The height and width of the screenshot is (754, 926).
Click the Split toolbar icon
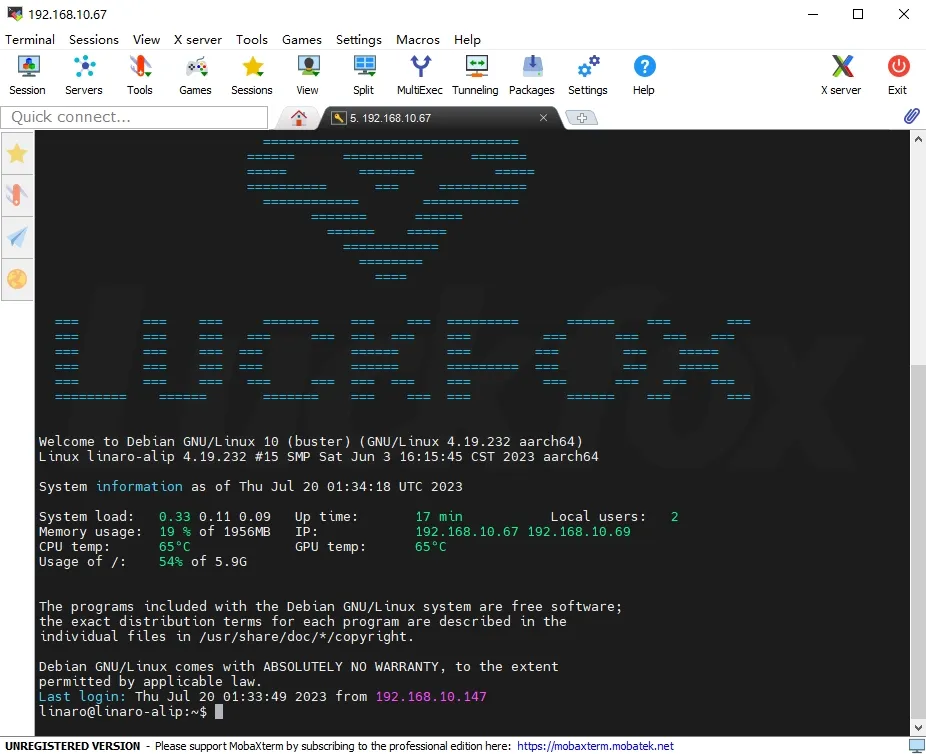[x=364, y=75]
